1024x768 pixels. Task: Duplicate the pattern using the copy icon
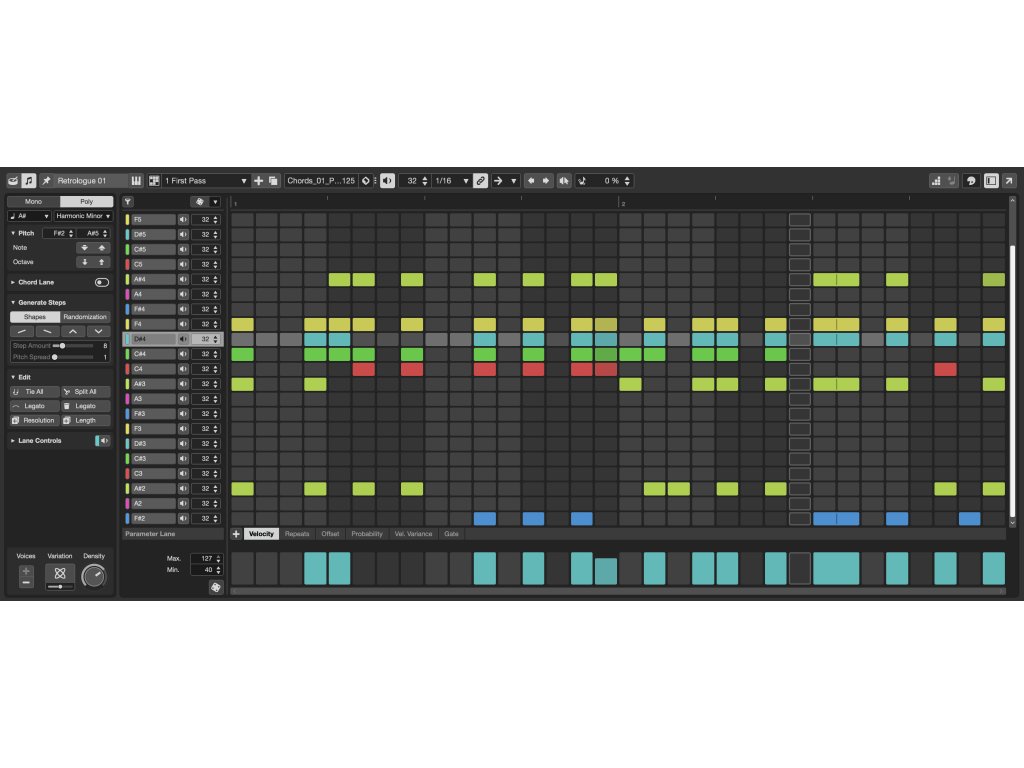tap(273, 181)
